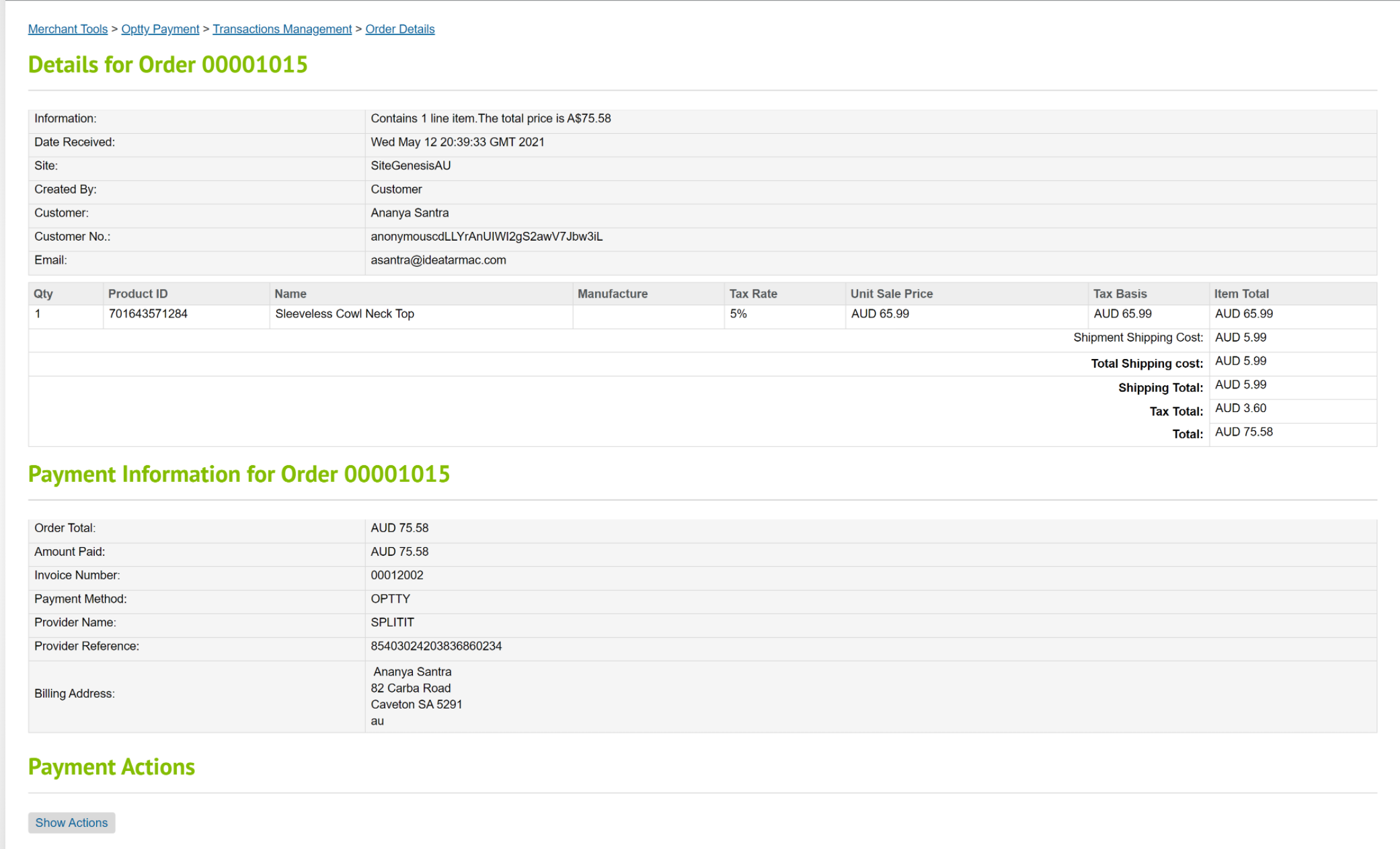
Task: Click the Unit Sale Price column header
Action: tap(891, 294)
